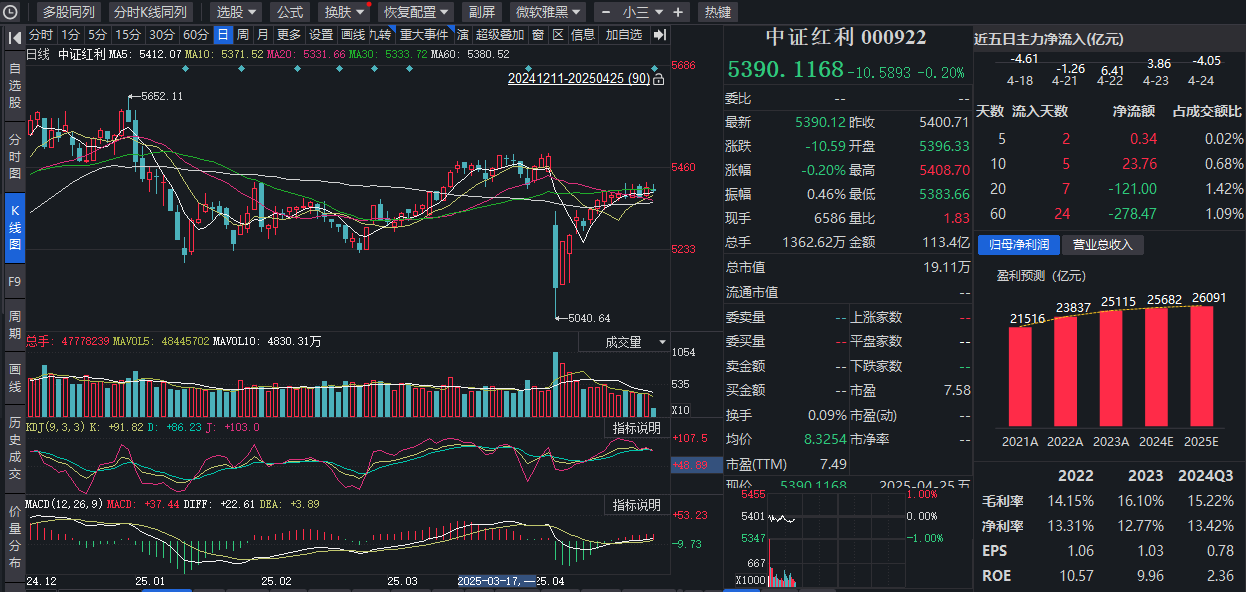Jump to first bar with the skip-back arrow icon
This screenshot has height=592, width=1246.
pyautogui.click(x=14, y=35)
